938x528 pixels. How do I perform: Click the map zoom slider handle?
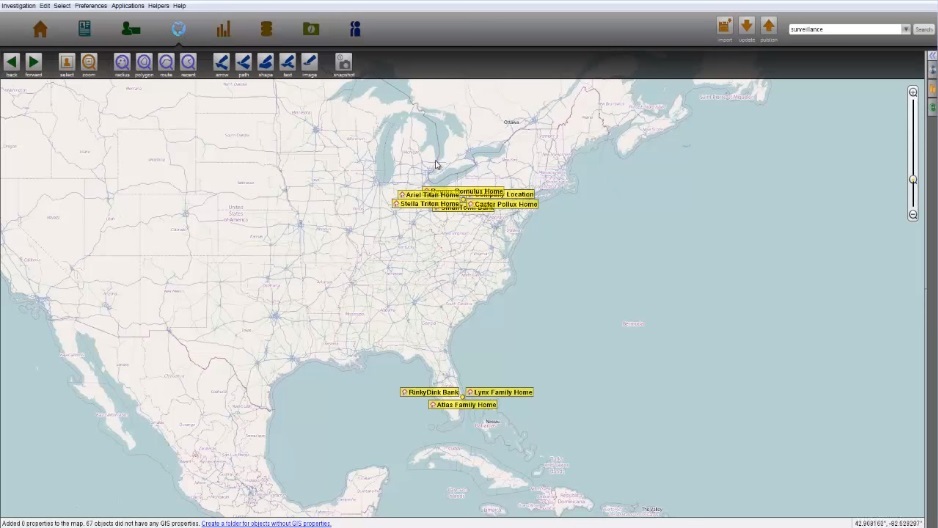pyautogui.click(x=913, y=179)
